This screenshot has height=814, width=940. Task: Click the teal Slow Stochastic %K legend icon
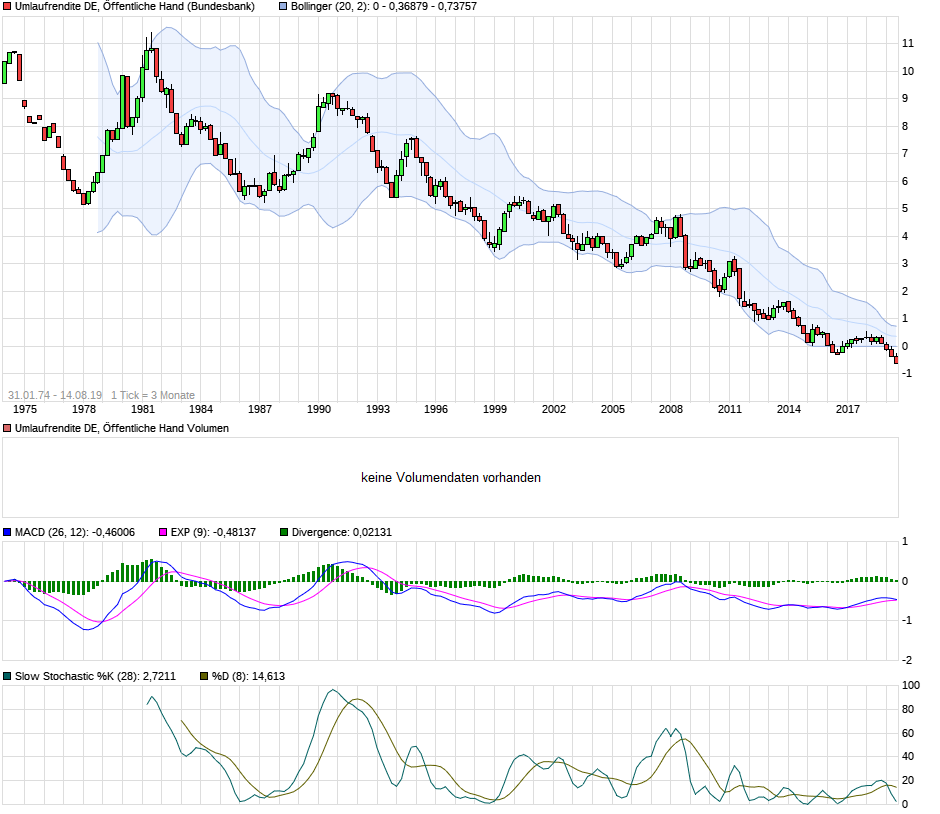pos(6,676)
